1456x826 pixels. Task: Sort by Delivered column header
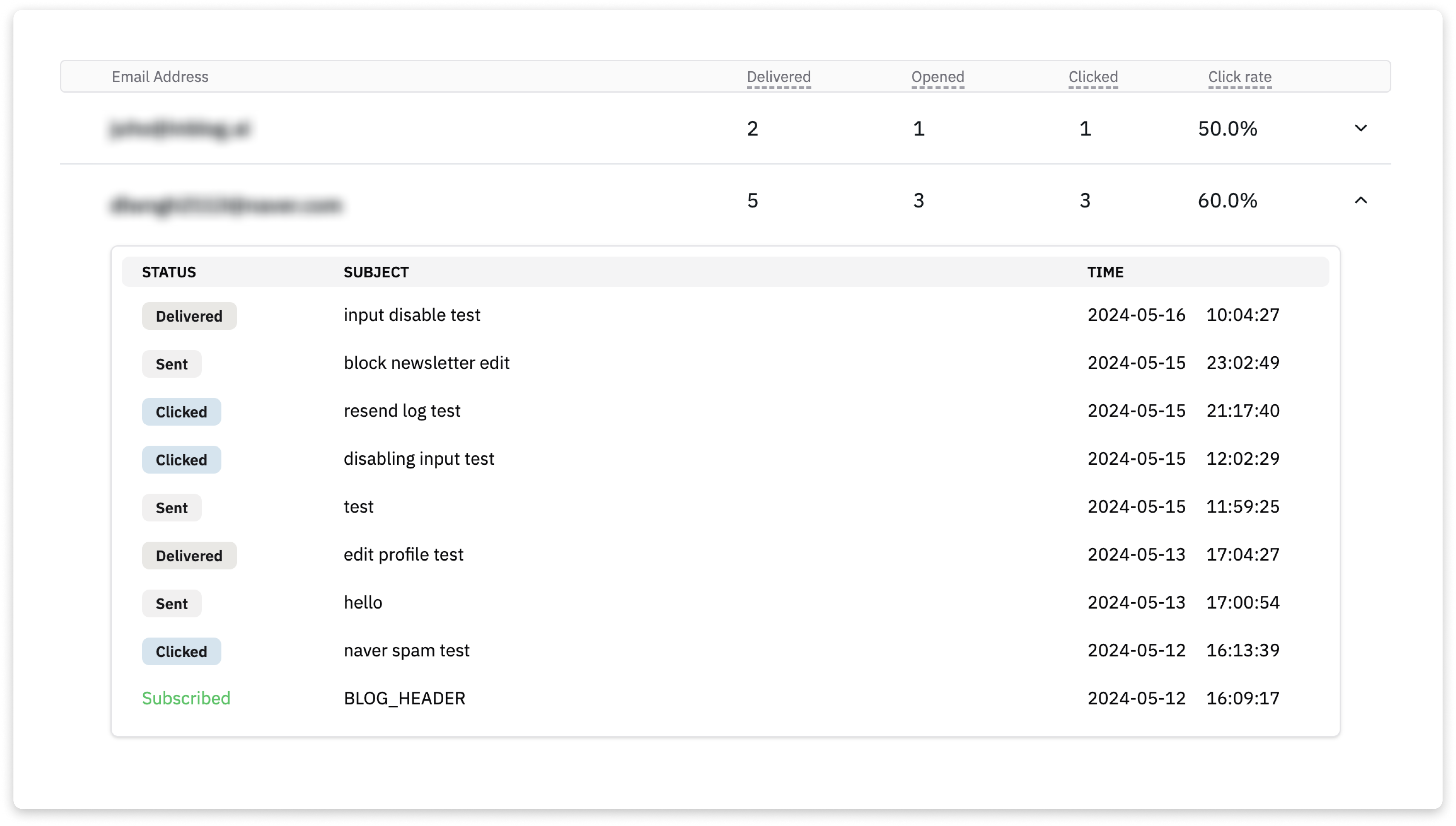tap(778, 76)
